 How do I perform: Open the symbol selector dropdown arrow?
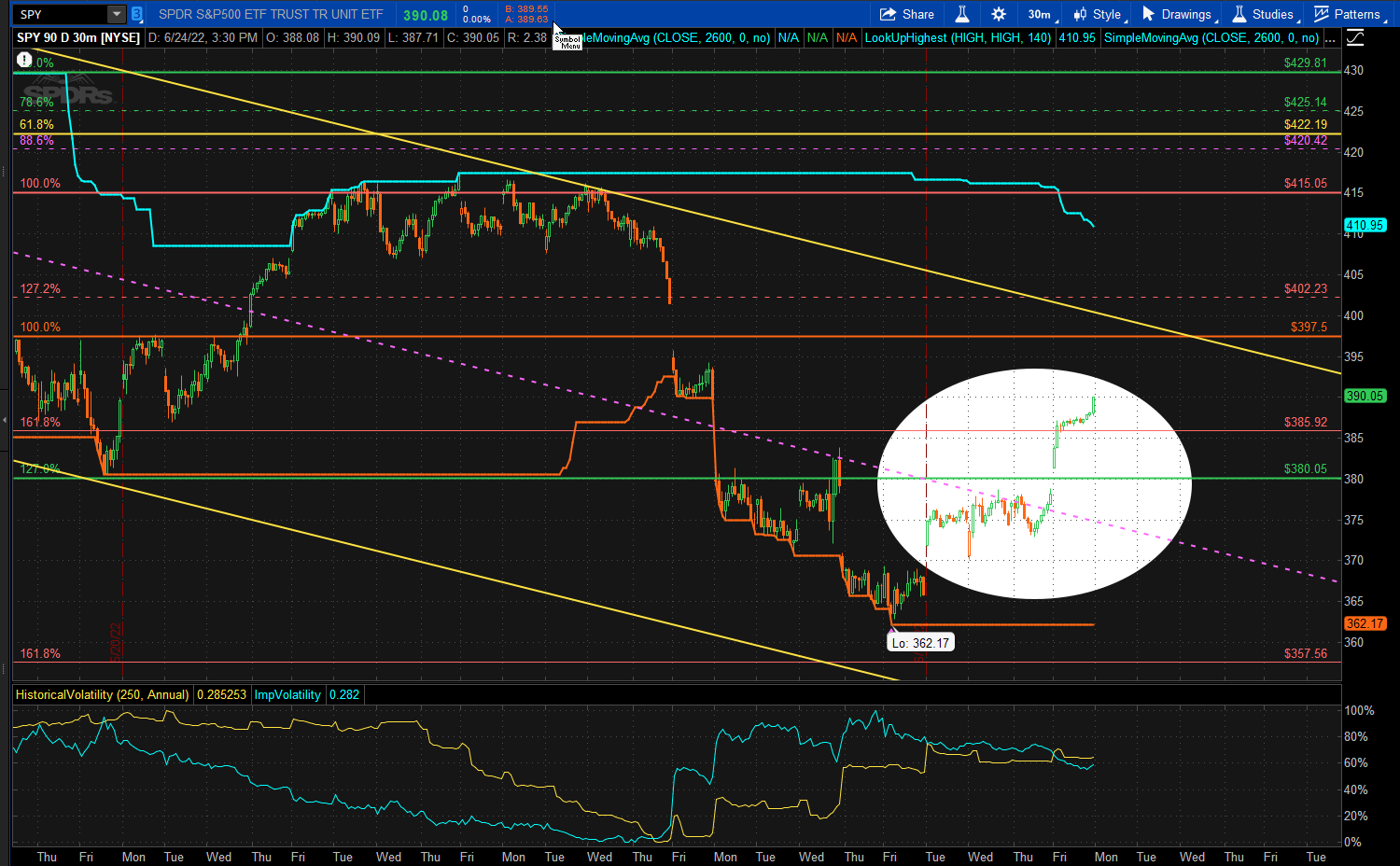tap(117, 14)
